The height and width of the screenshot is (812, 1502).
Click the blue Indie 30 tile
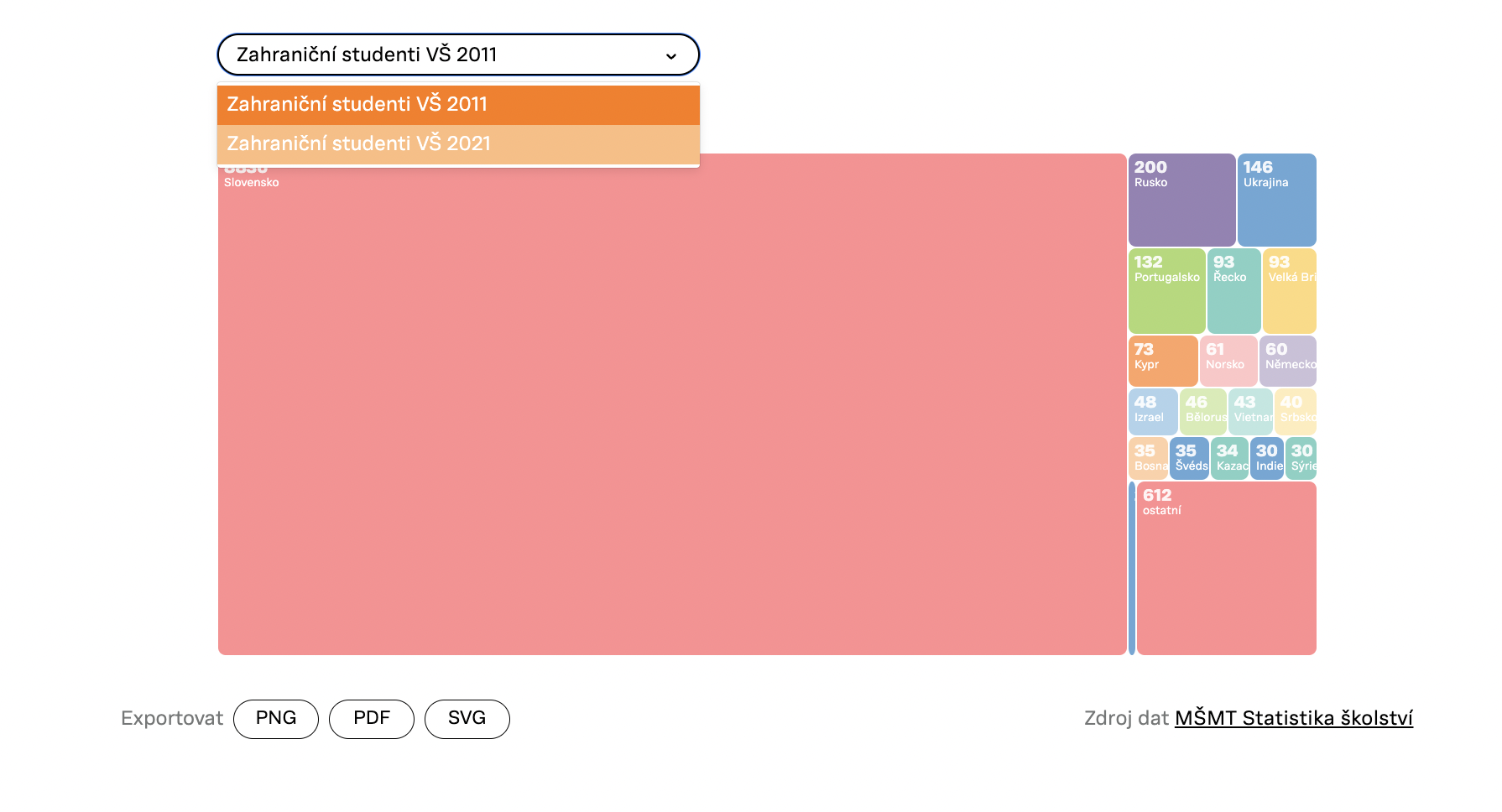(x=1266, y=459)
